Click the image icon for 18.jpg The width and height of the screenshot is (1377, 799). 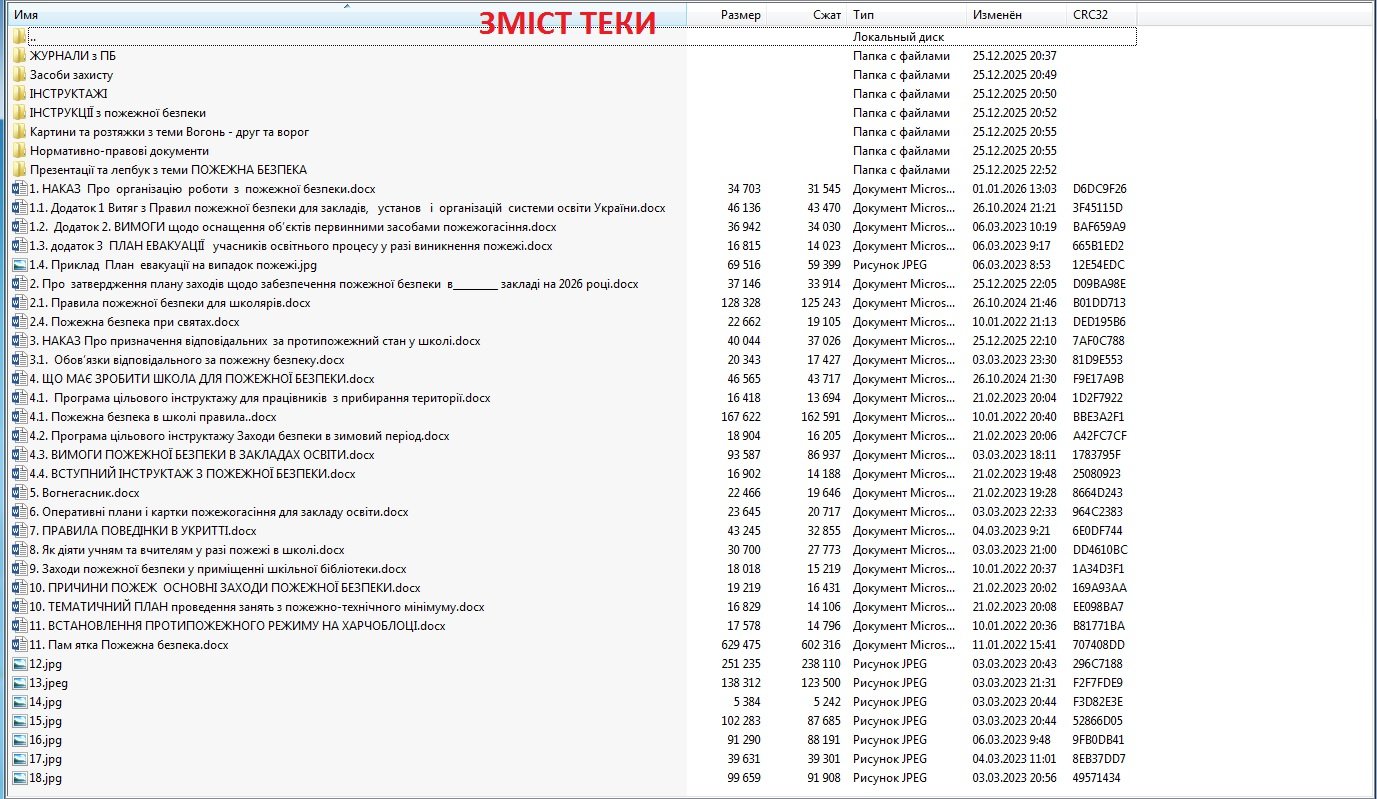pos(19,778)
